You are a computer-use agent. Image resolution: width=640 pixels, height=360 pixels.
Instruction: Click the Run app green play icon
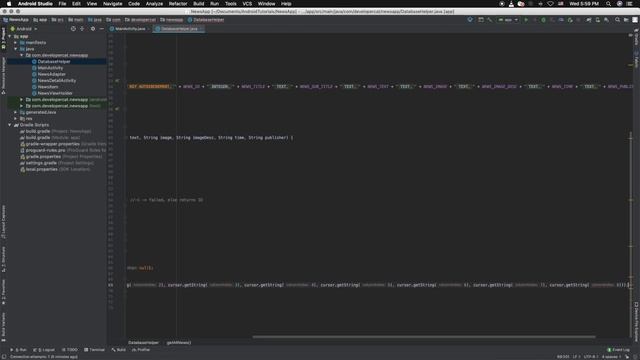tap(526, 20)
